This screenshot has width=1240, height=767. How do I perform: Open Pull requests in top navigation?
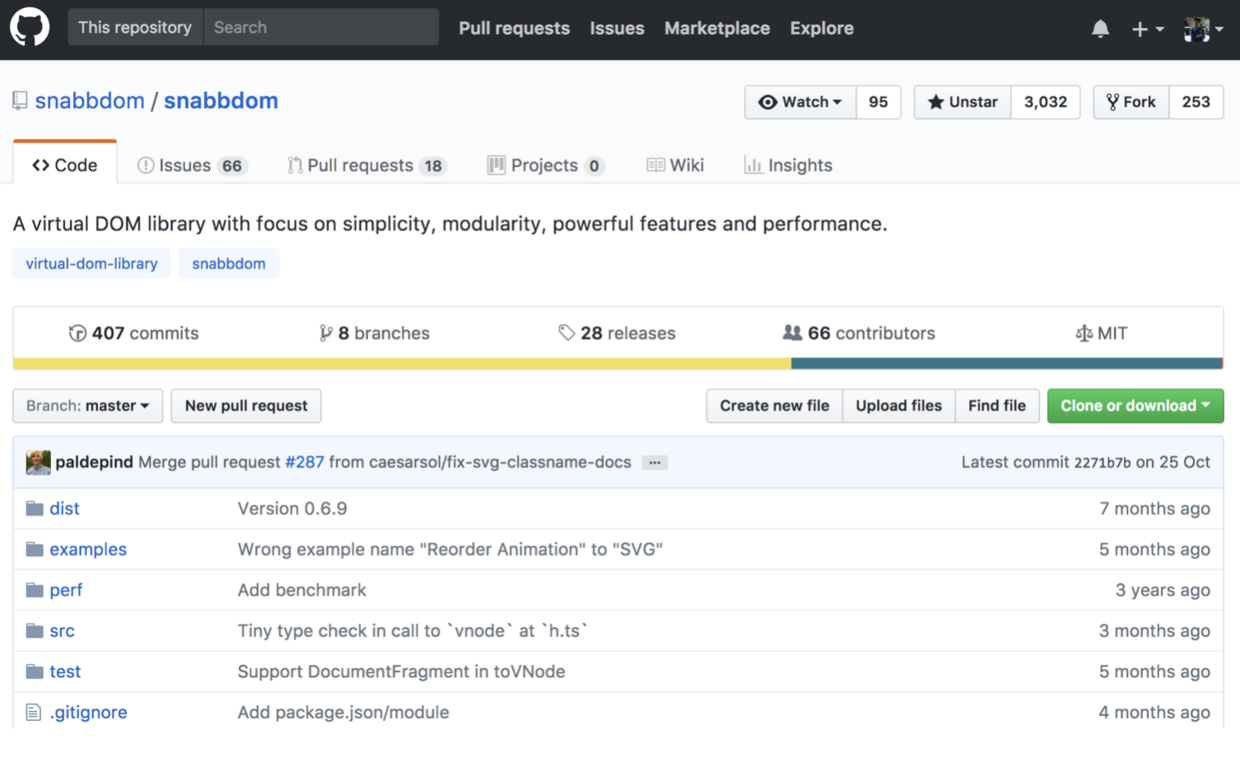click(x=514, y=28)
